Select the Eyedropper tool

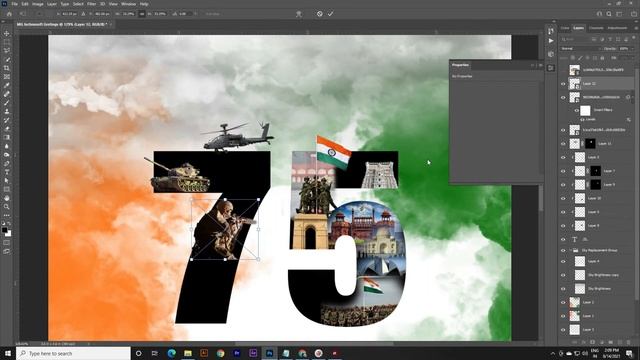pyautogui.click(x=7, y=85)
